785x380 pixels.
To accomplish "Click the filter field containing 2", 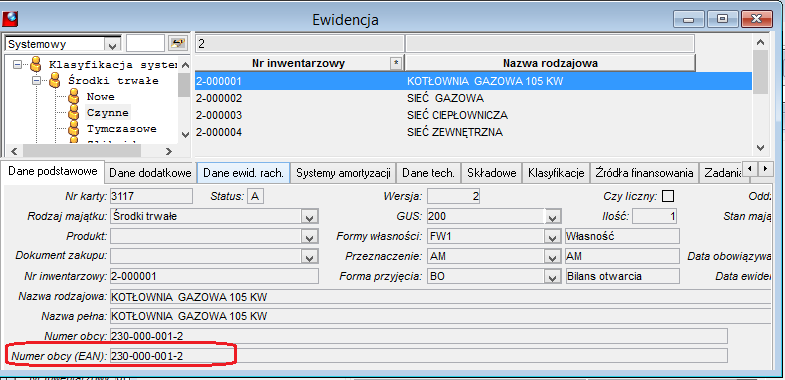I will click(299, 44).
